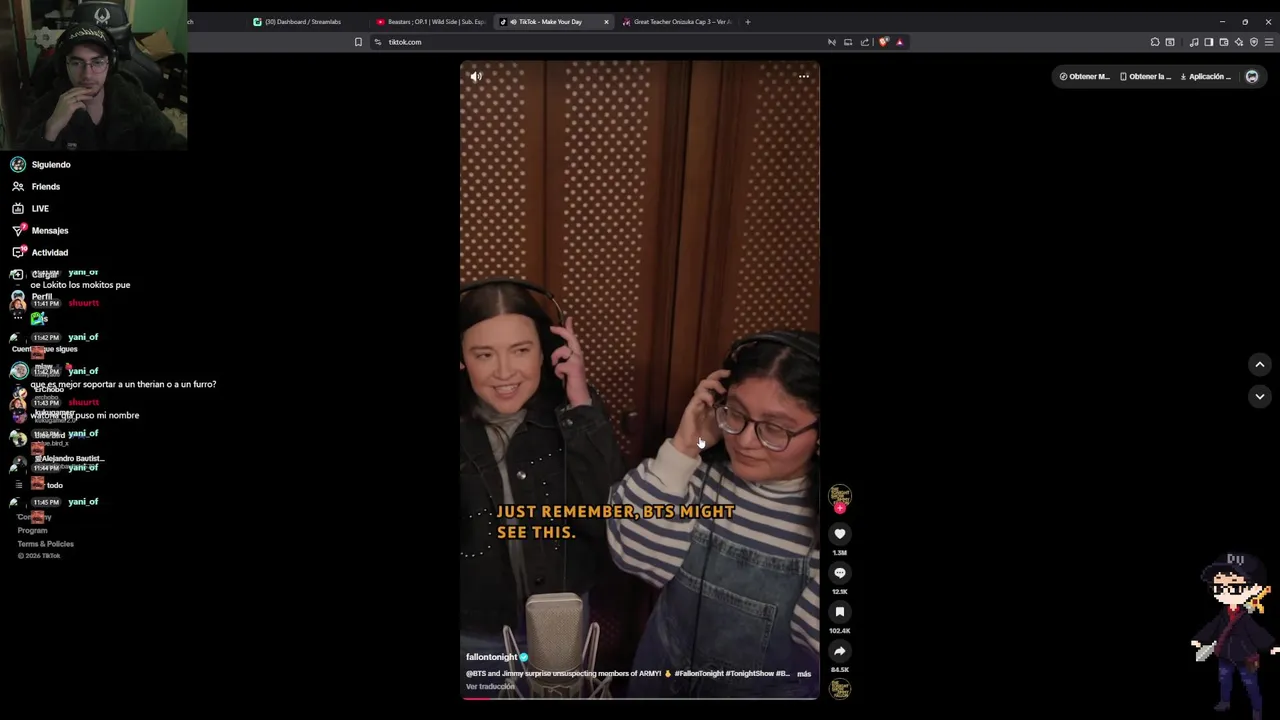The width and height of the screenshot is (1280, 720).
Task: Click the Brave Shields lion icon
Action: click(883, 42)
